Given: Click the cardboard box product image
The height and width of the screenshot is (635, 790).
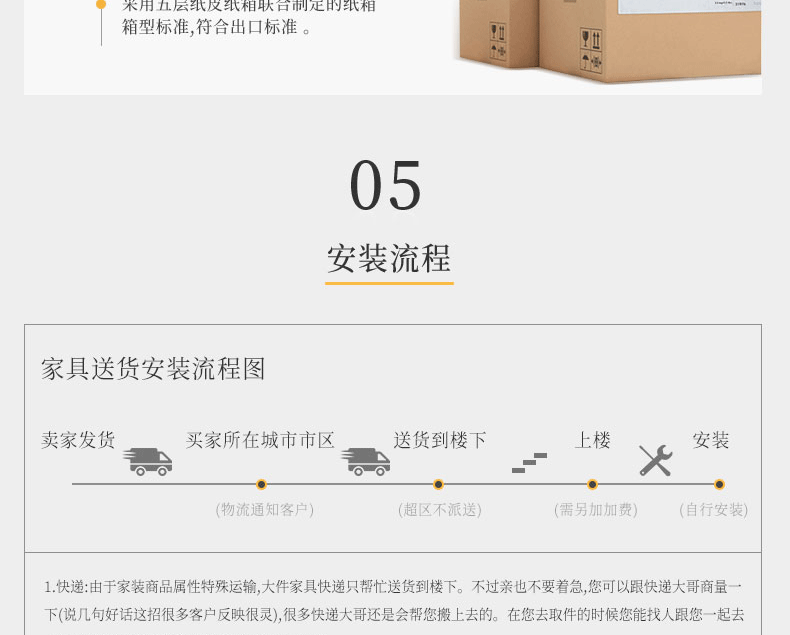Looking at the screenshot, I should tap(609, 41).
